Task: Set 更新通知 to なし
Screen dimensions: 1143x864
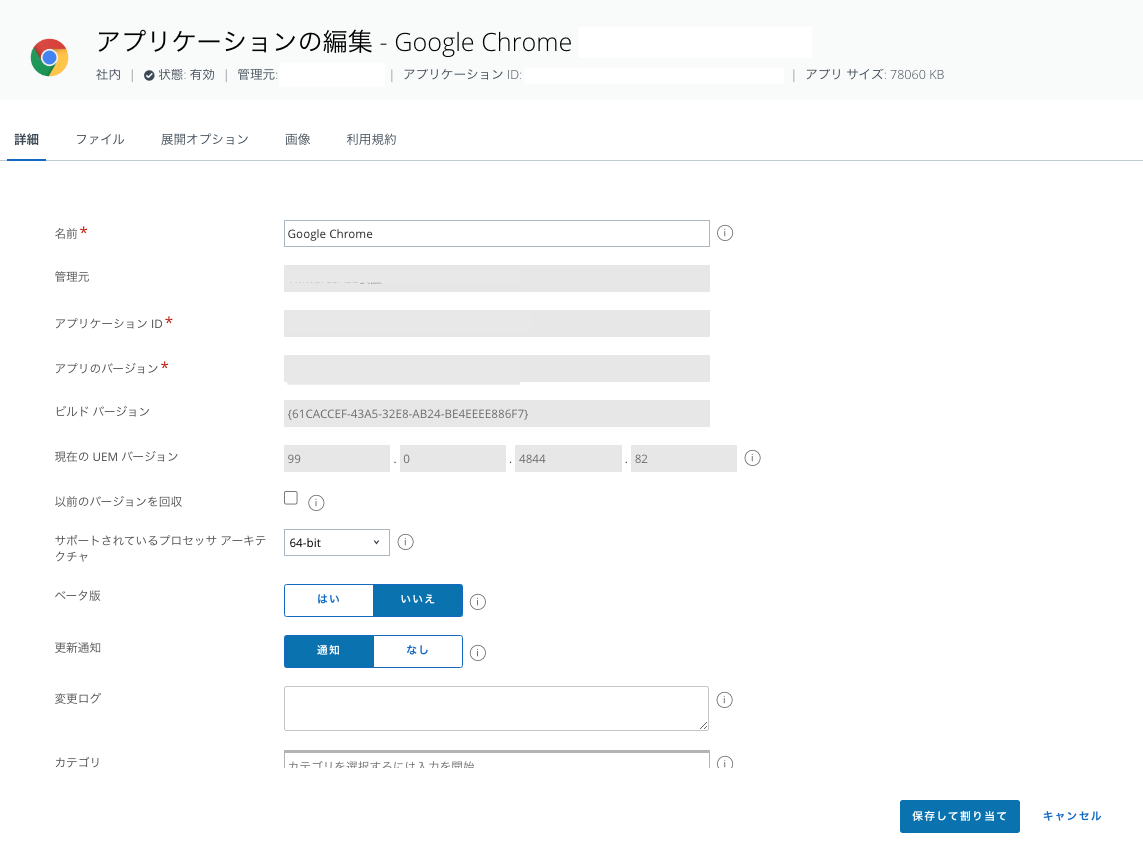Action: (x=418, y=651)
